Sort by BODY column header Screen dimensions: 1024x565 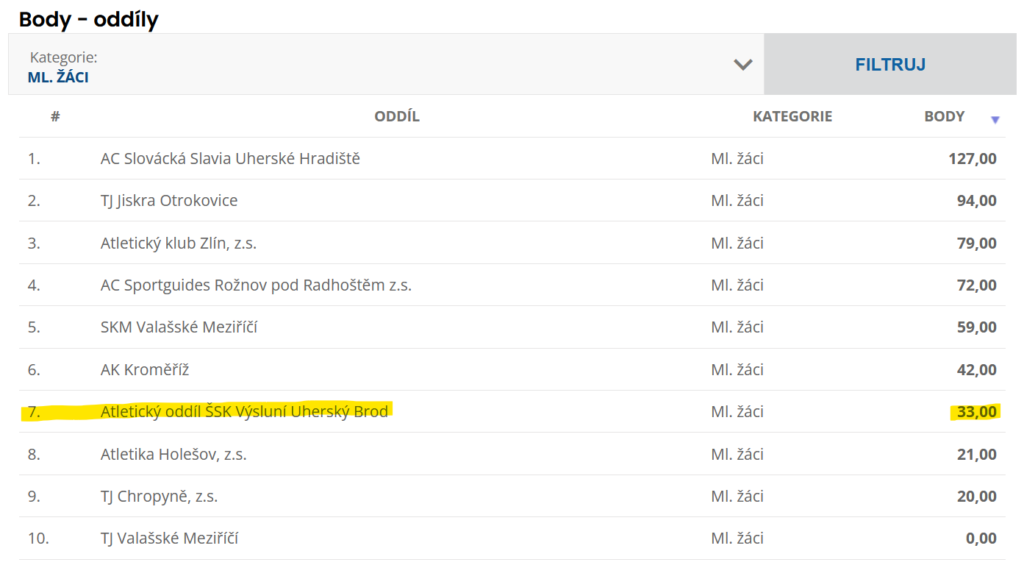pos(944,116)
